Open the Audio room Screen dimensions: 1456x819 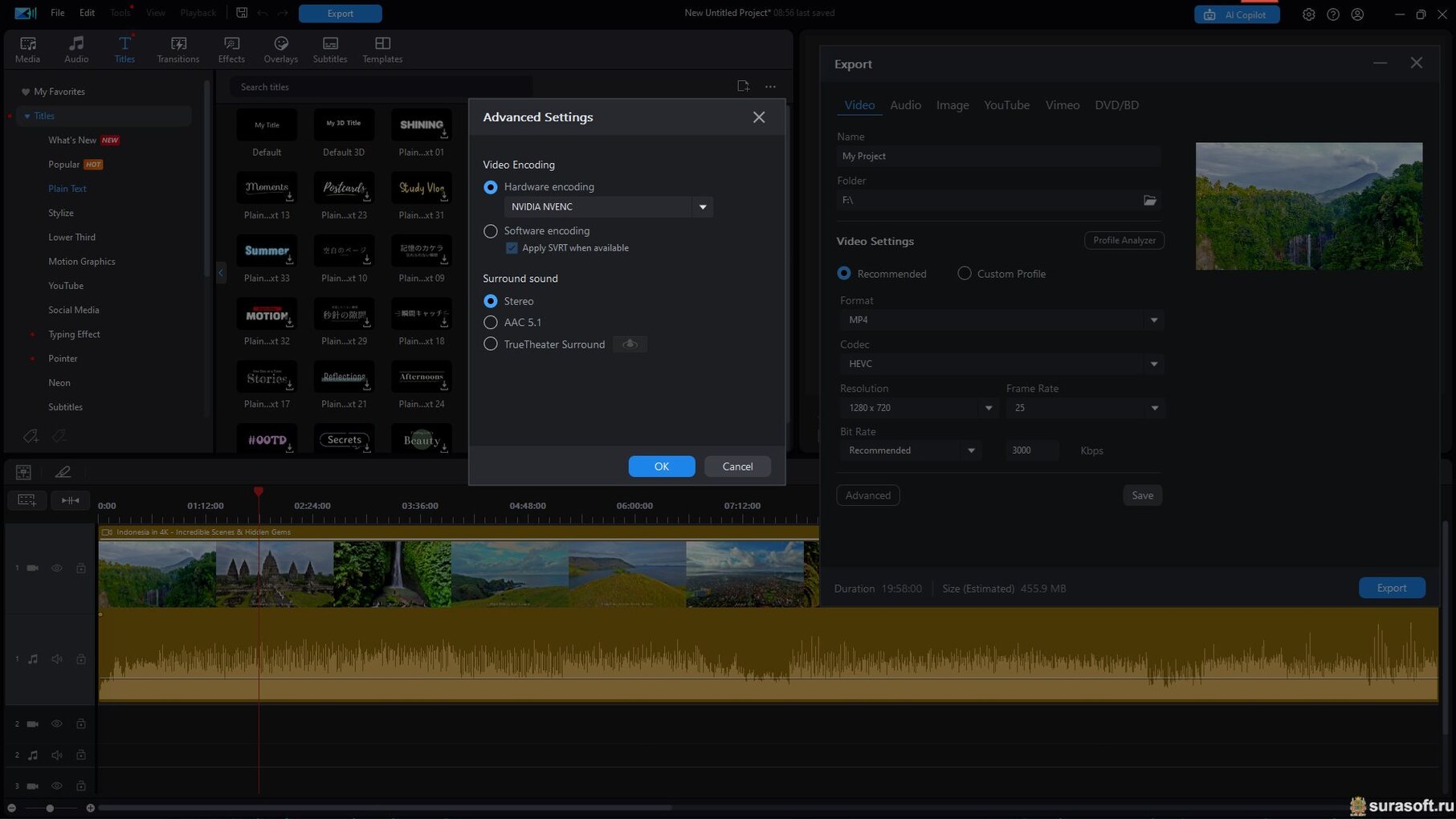point(76,49)
